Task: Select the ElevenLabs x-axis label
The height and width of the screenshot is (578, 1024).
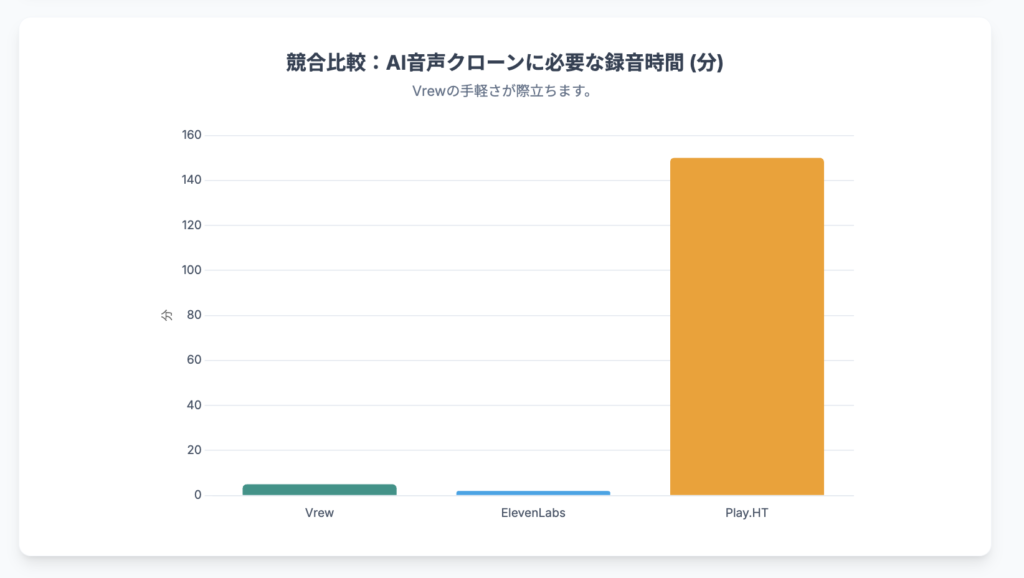Action: pyautogui.click(x=533, y=513)
